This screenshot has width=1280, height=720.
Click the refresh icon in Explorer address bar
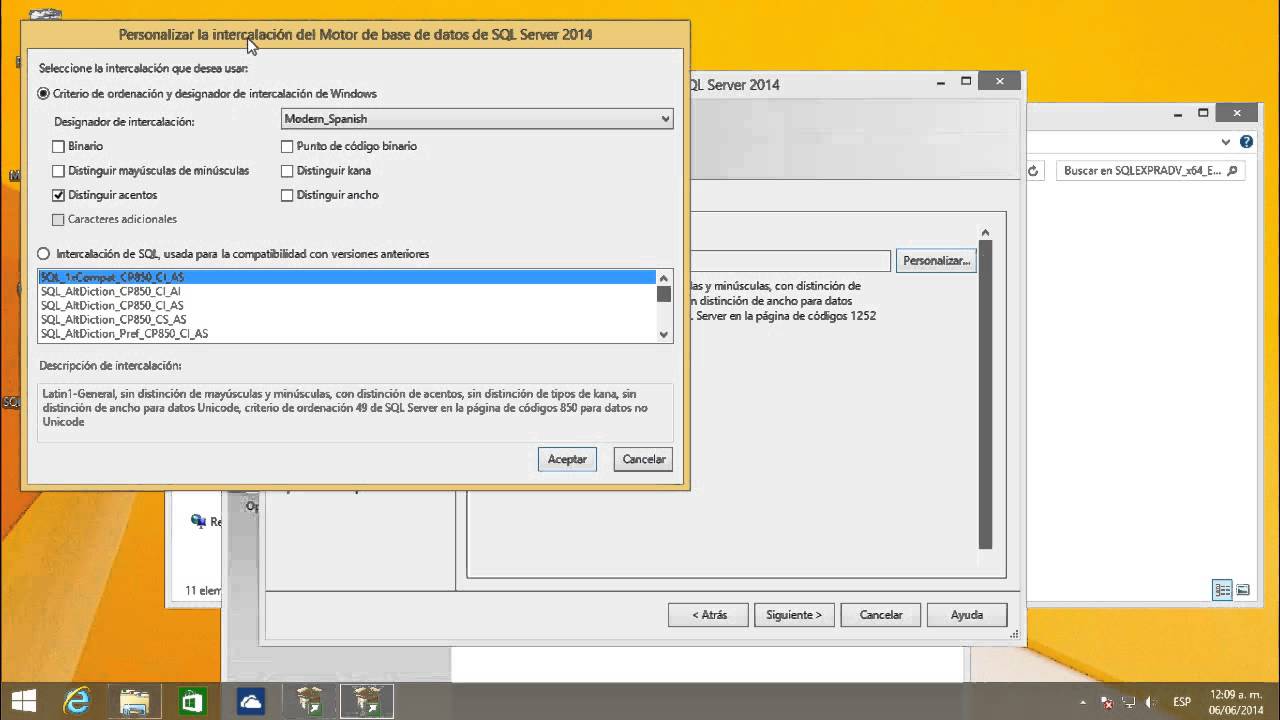(x=1033, y=171)
